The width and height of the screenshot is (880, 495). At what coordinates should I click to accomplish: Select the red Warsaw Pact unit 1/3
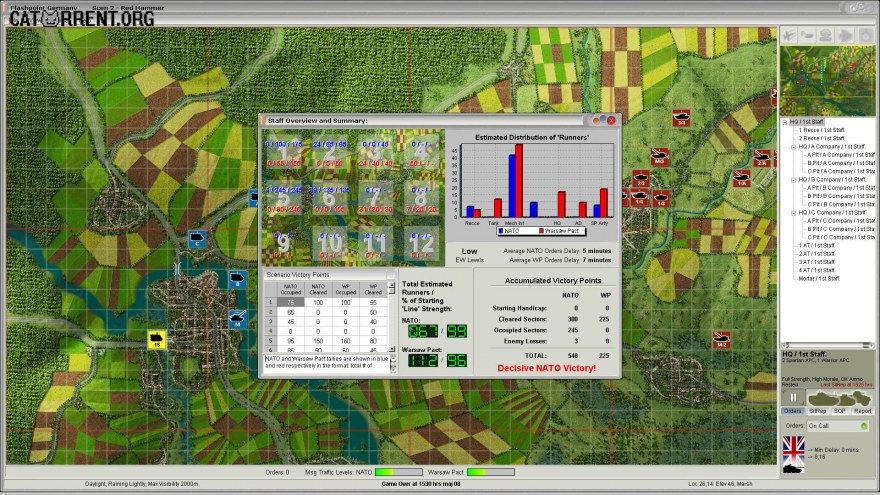(x=661, y=198)
